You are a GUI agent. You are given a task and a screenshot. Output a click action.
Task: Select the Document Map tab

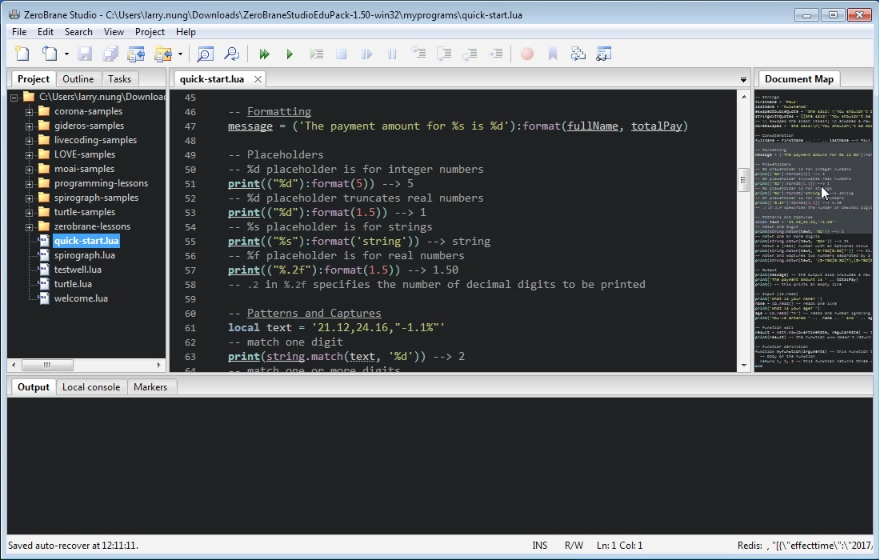click(799, 79)
